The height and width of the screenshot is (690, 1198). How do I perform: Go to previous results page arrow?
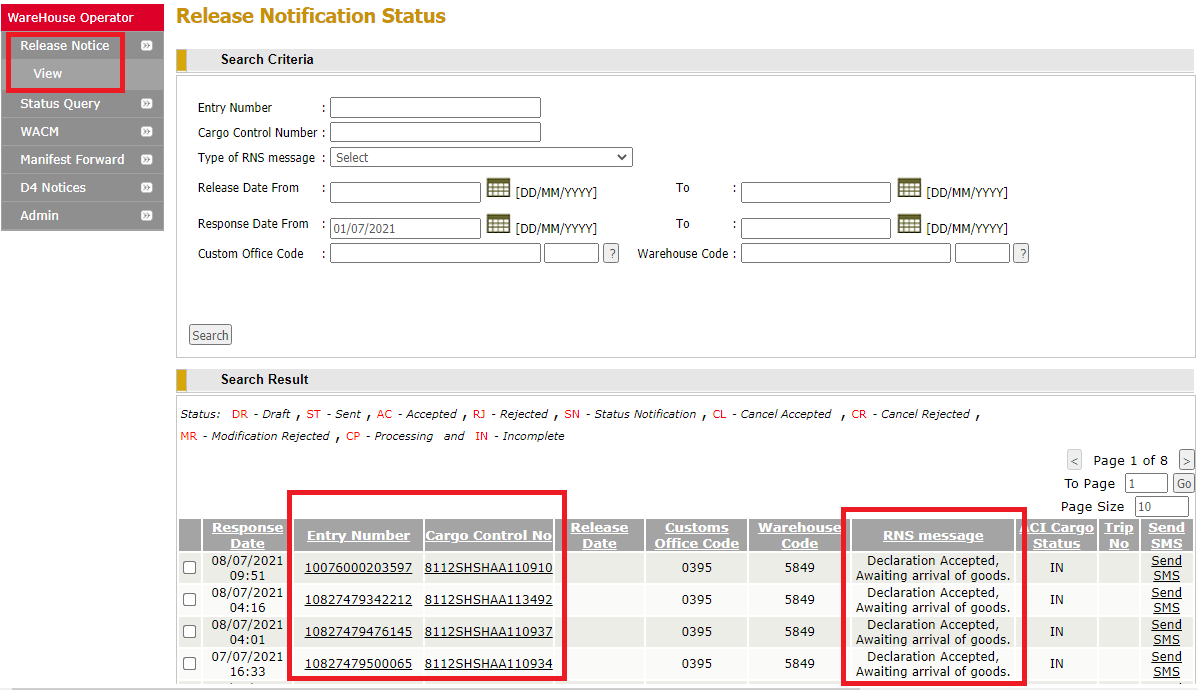(1075, 460)
